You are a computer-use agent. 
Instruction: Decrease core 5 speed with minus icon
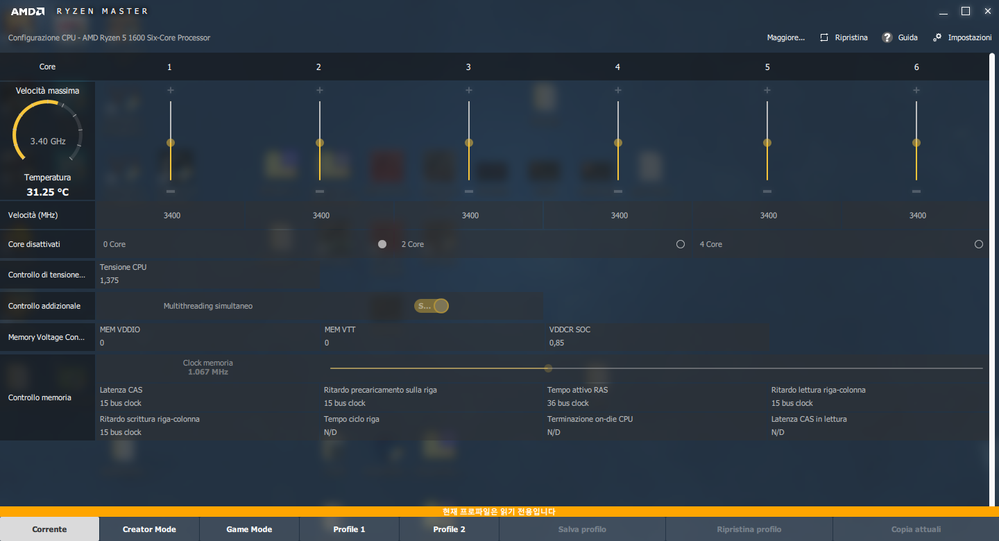766,191
